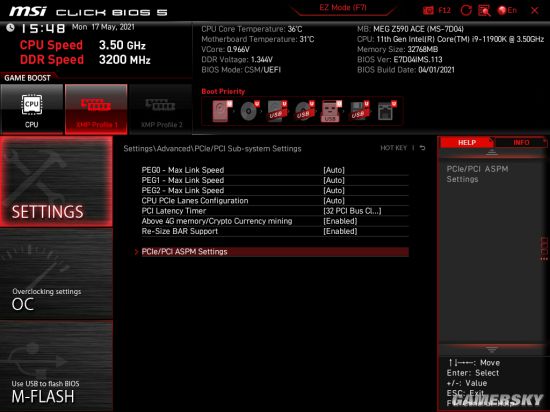Change the Re-Size BAR Support Enabled value

point(340,231)
